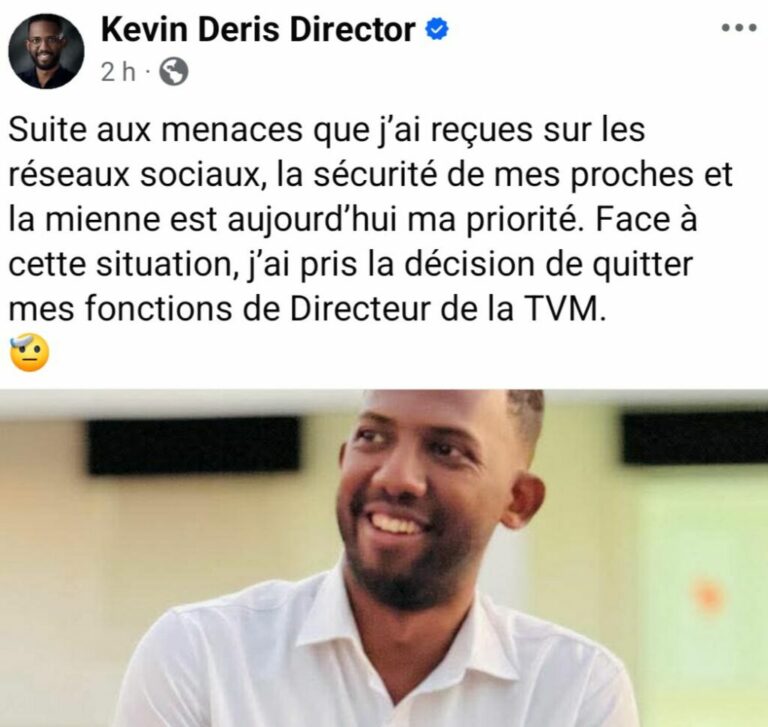Image resolution: width=768 pixels, height=727 pixels.
Task: Click the word "Director" in the author name
Action: tap(352, 30)
